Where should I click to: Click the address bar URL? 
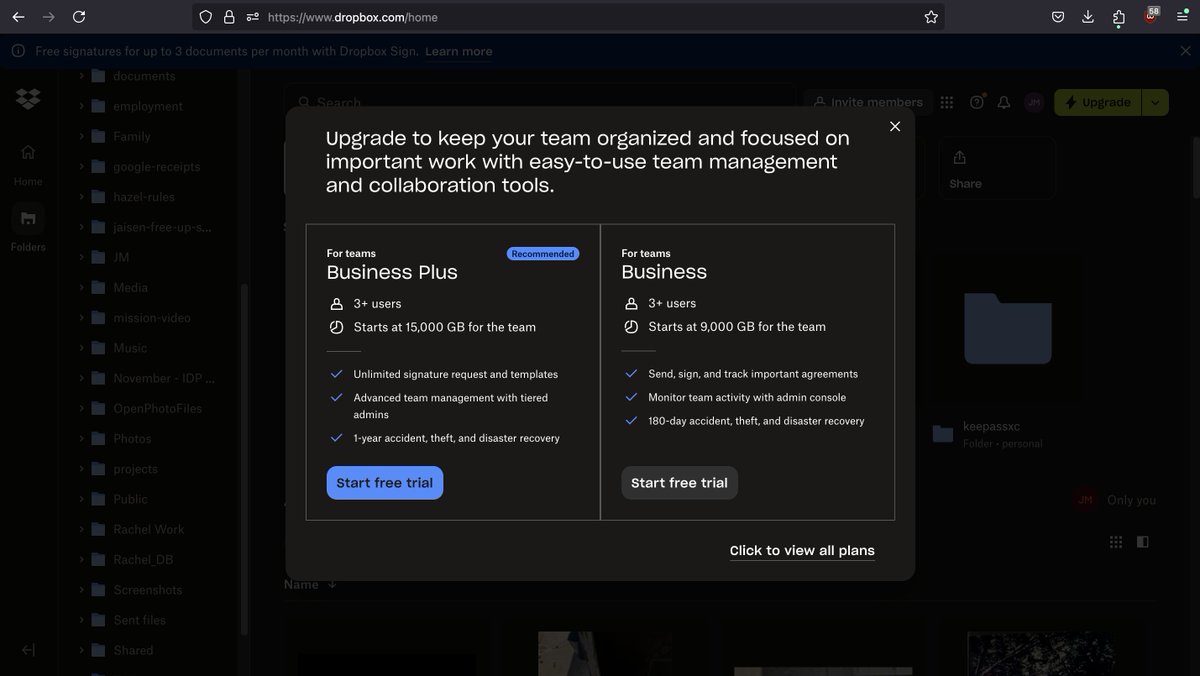[353, 17]
